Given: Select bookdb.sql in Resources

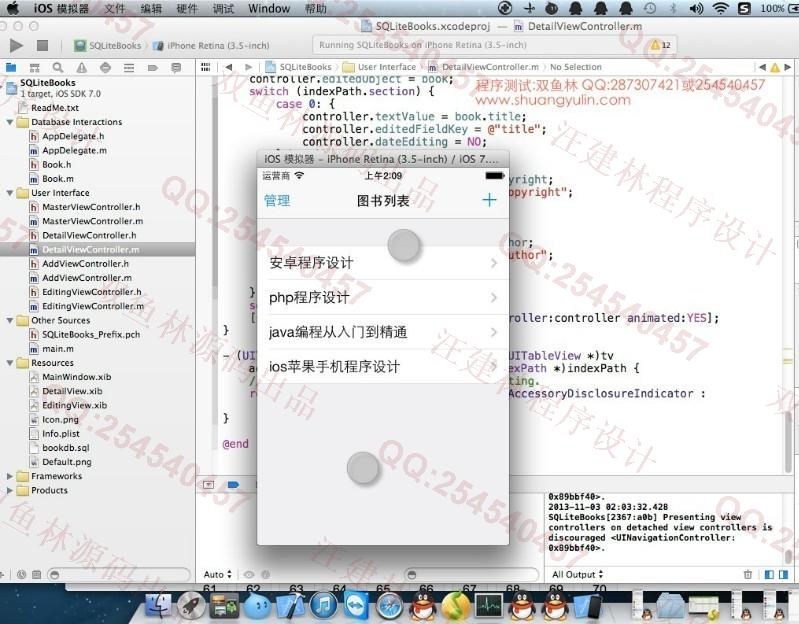Looking at the screenshot, I should point(65,448).
